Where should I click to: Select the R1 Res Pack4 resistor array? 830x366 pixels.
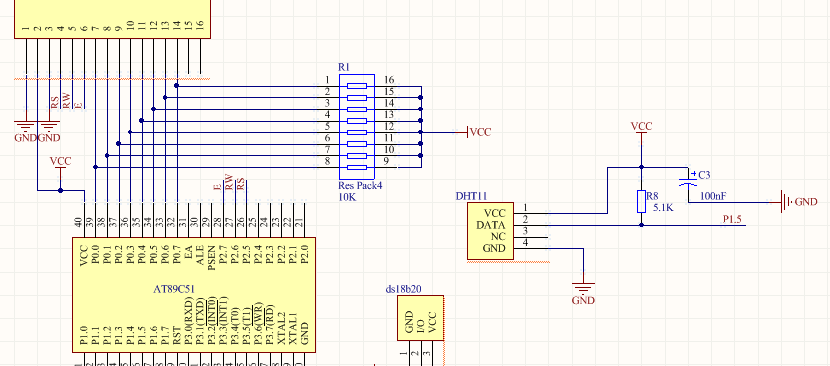(357, 127)
